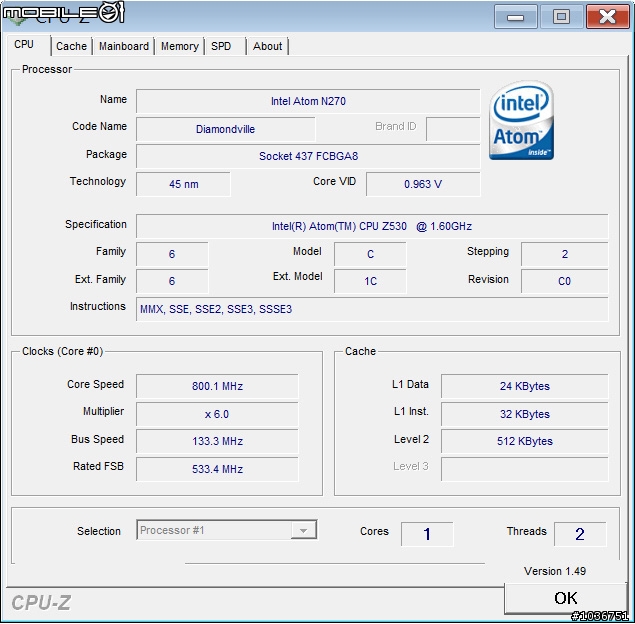Click the Multiplier value x 6.0
This screenshot has height=624, width=635.
point(217,414)
